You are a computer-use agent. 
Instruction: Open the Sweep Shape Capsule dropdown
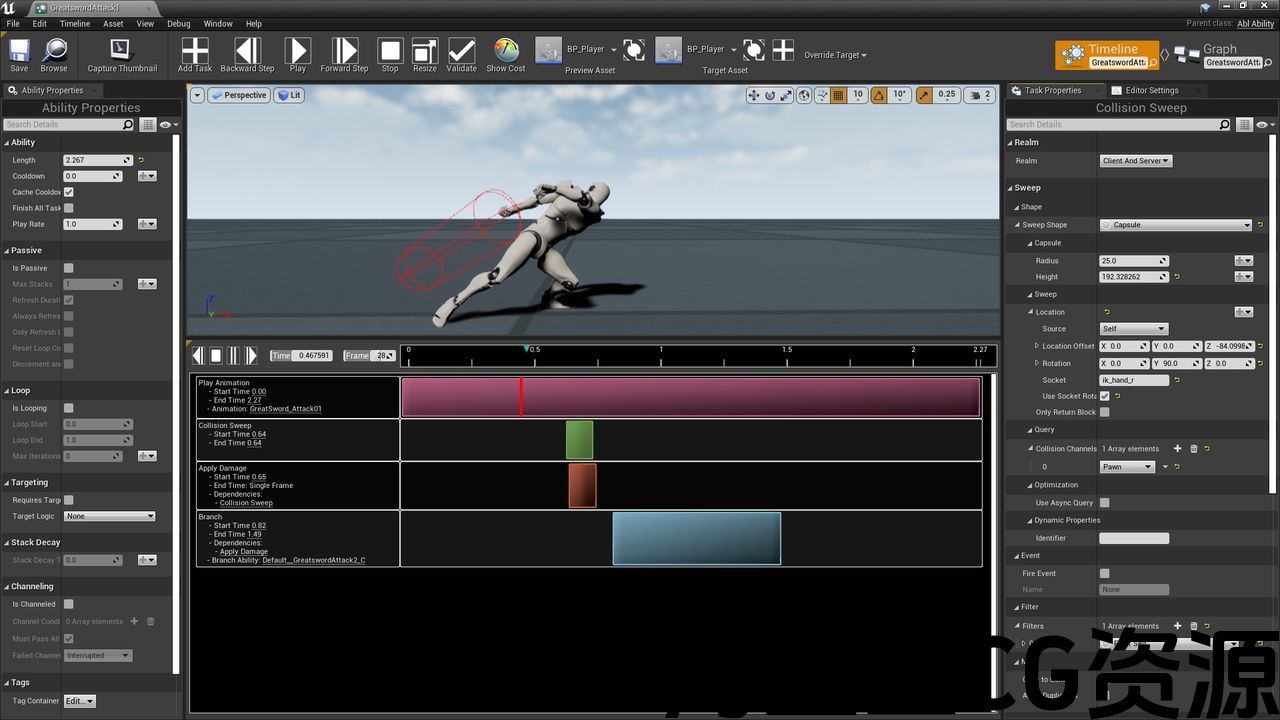click(x=1175, y=225)
